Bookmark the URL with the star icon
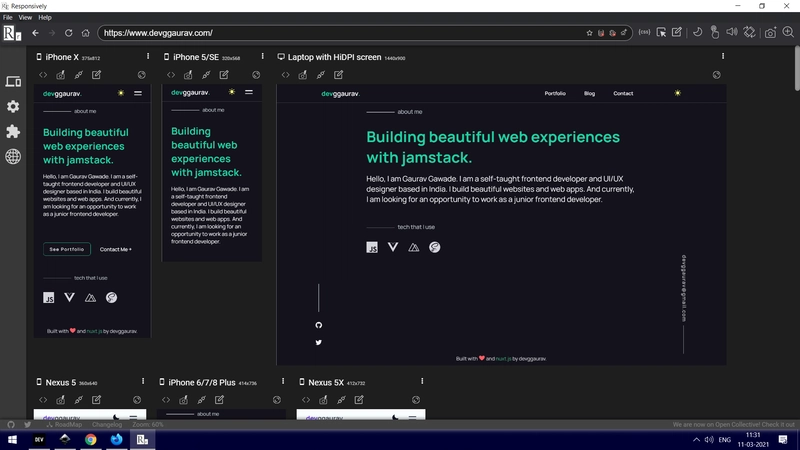Viewport: 800px width, 450px height. point(589,33)
